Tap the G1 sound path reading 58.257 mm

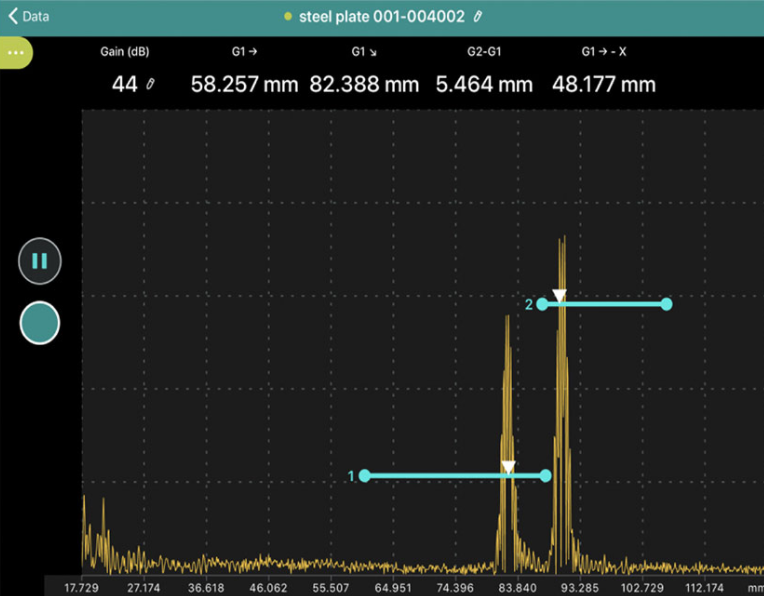[244, 85]
